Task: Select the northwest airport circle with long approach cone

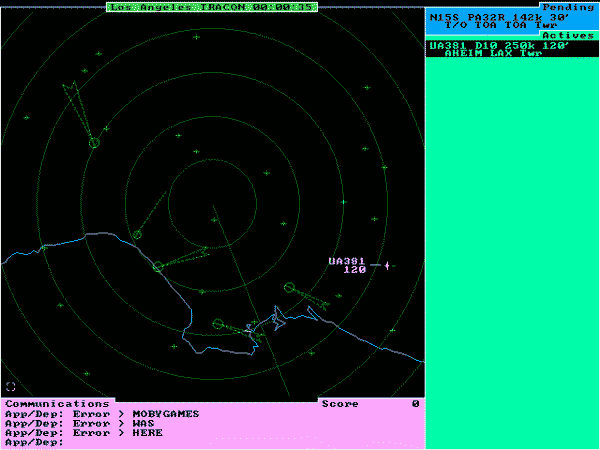Action: 94,143
